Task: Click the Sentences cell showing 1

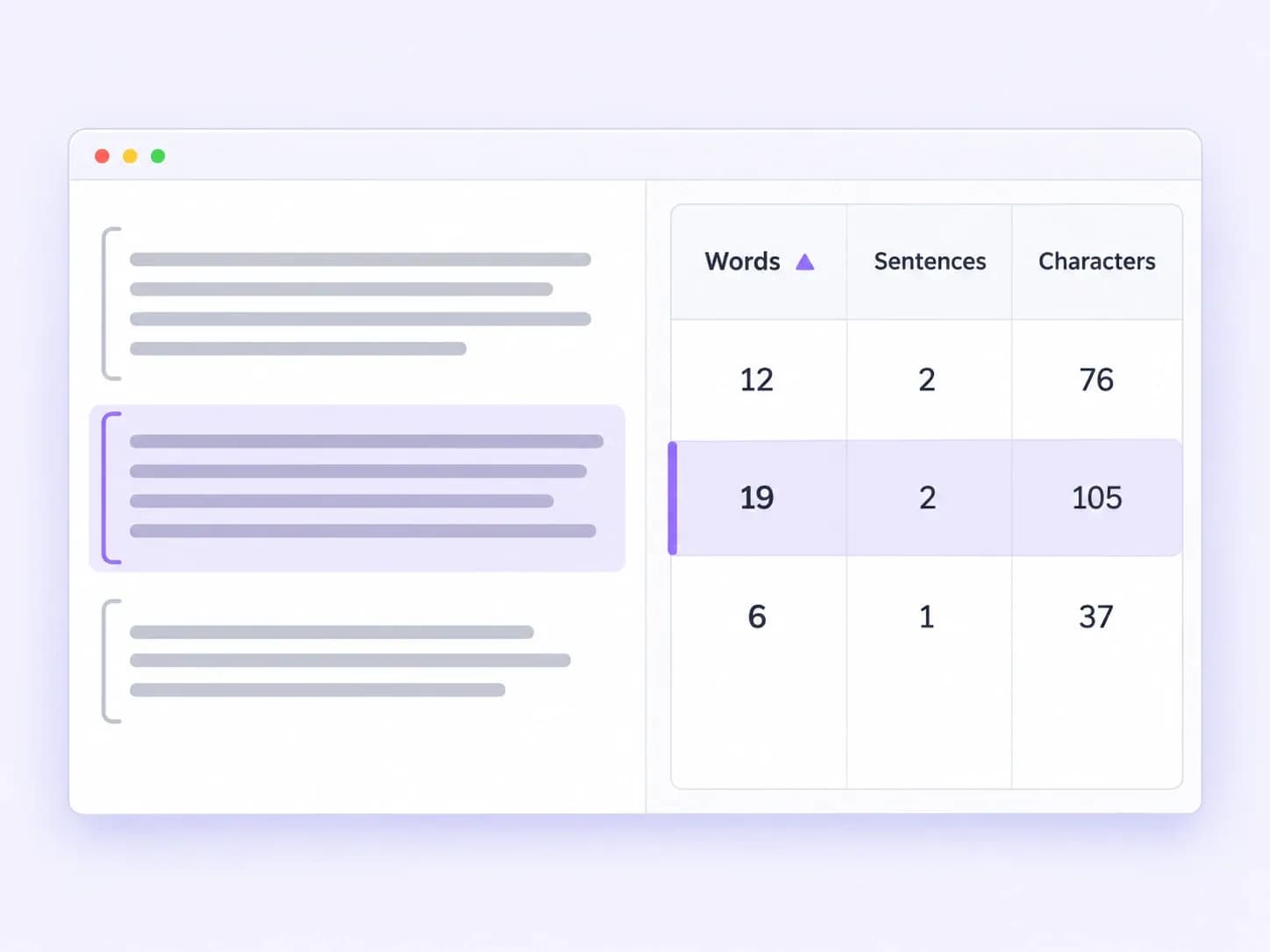Action: tap(927, 616)
